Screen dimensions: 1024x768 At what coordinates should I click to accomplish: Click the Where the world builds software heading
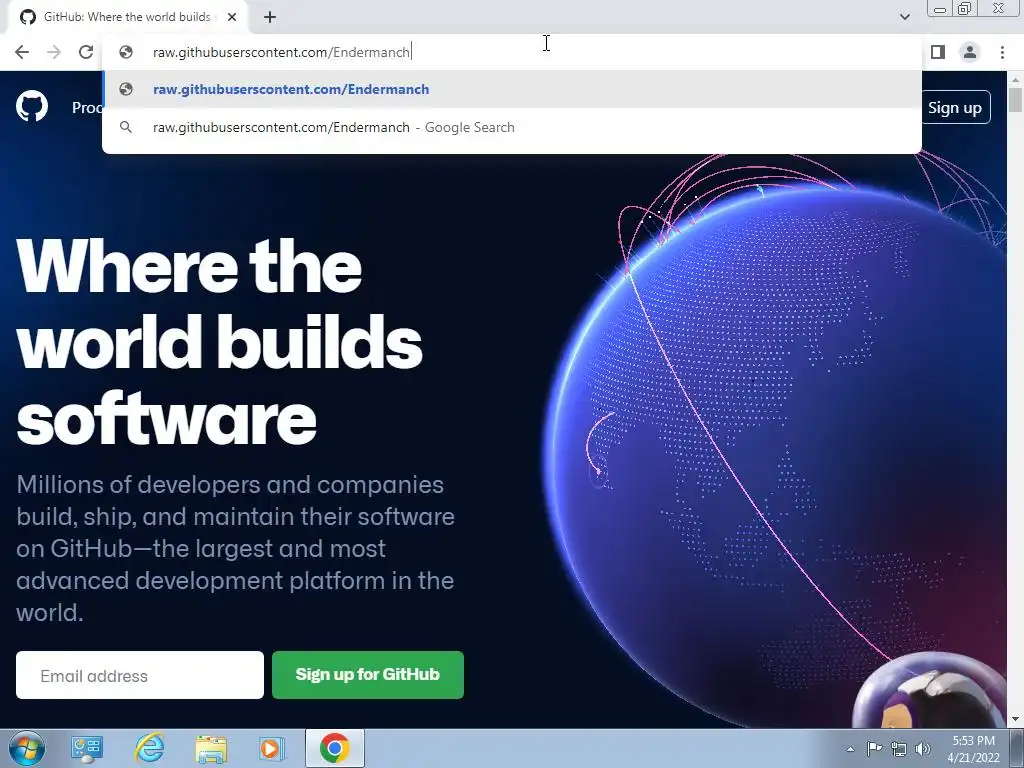click(x=219, y=342)
